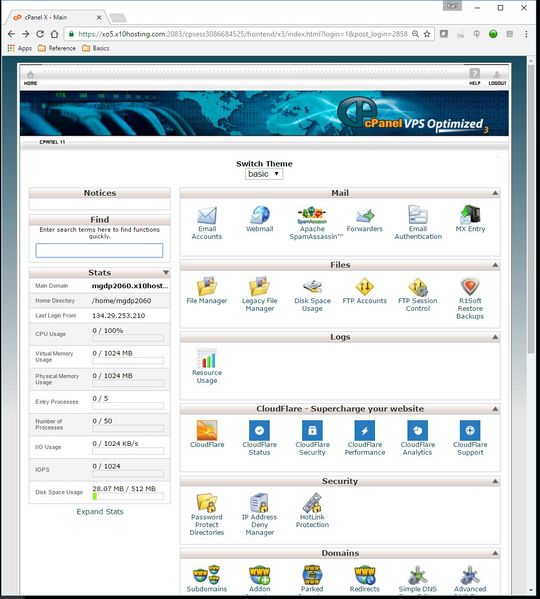Go to the browser home page
The width and height of the screenshot is (540, 599).
[54, 34]
